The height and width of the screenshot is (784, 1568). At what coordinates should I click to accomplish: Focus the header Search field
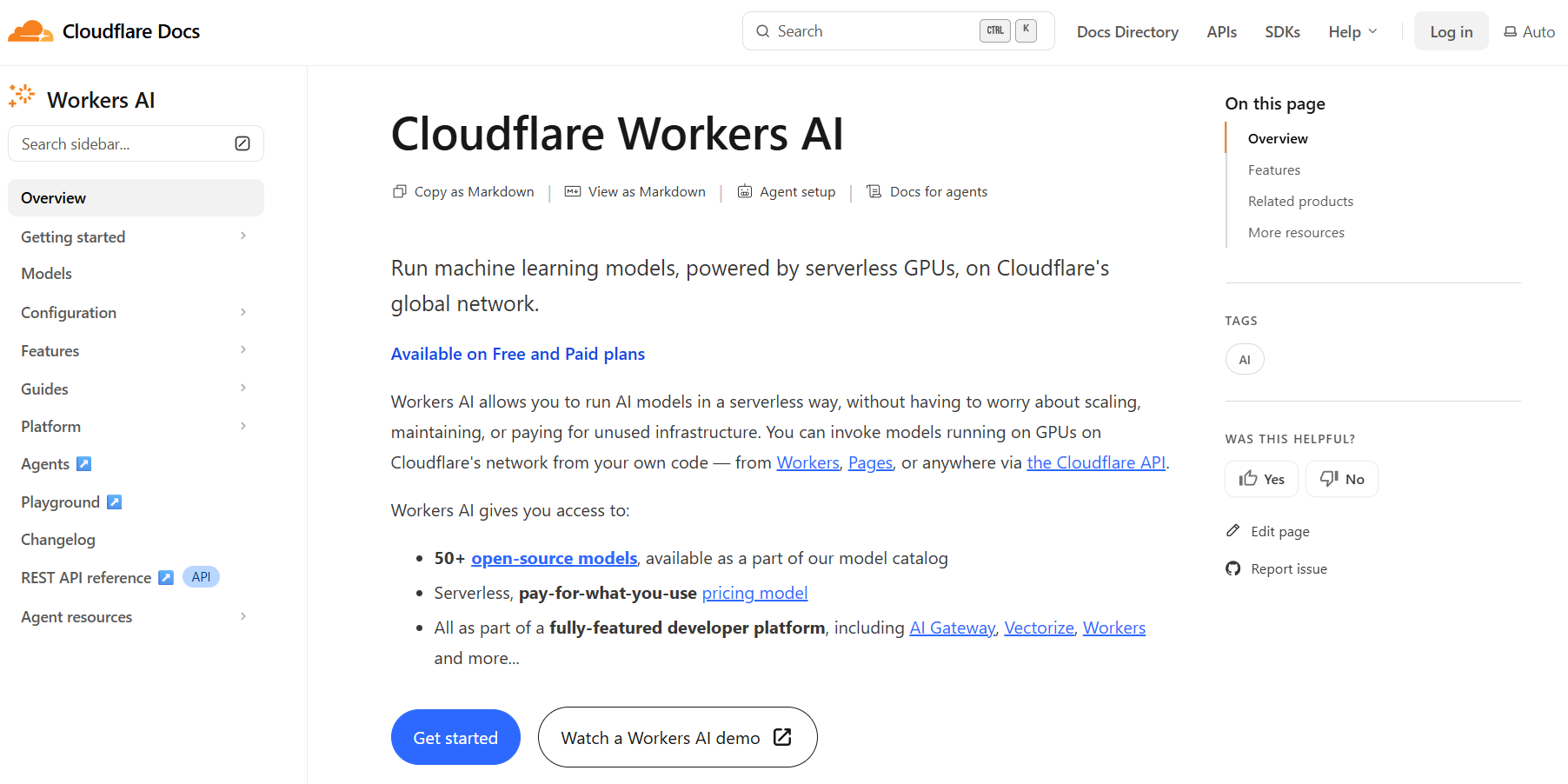coord(899,31)
